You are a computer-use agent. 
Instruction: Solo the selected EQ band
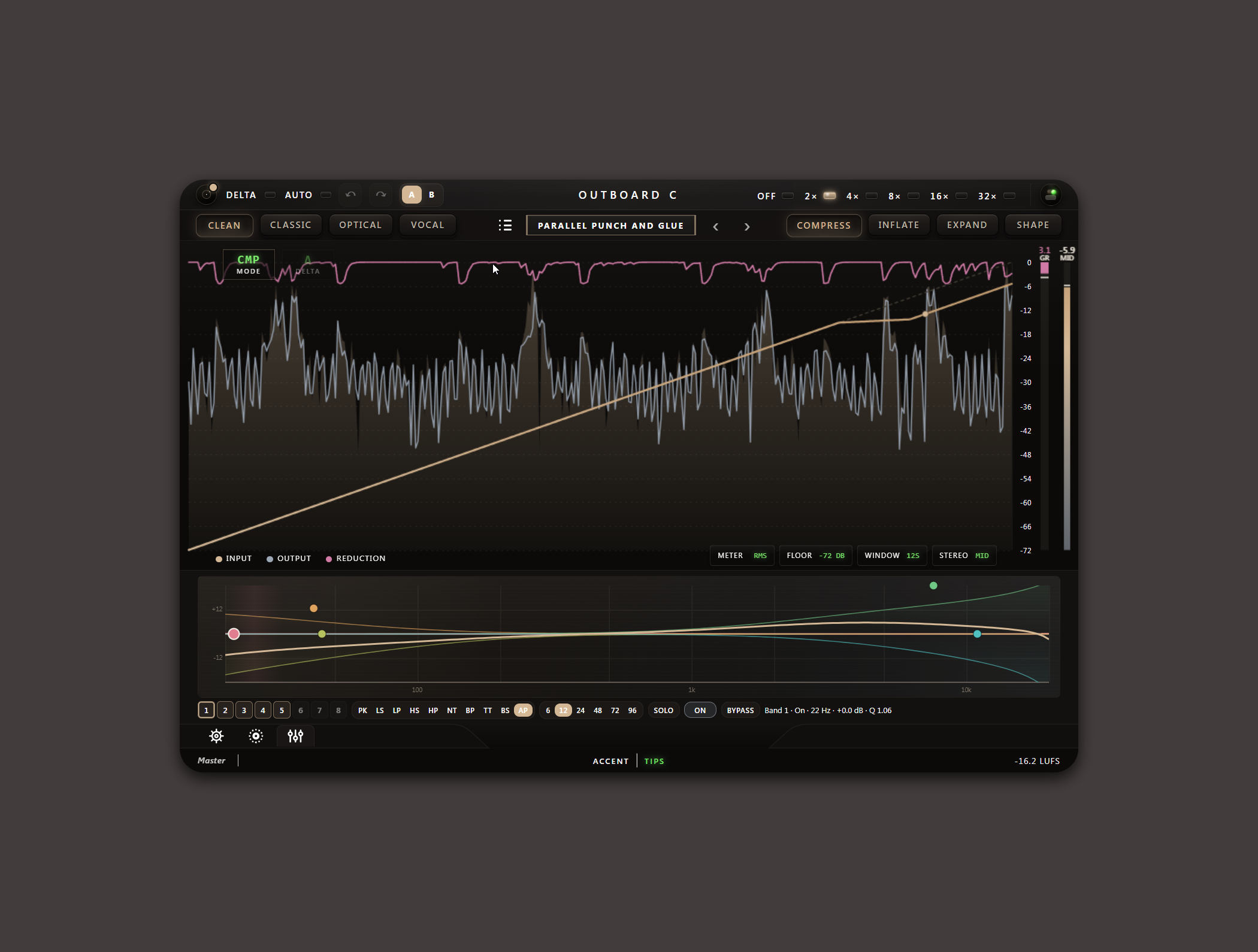pos(663,710)
